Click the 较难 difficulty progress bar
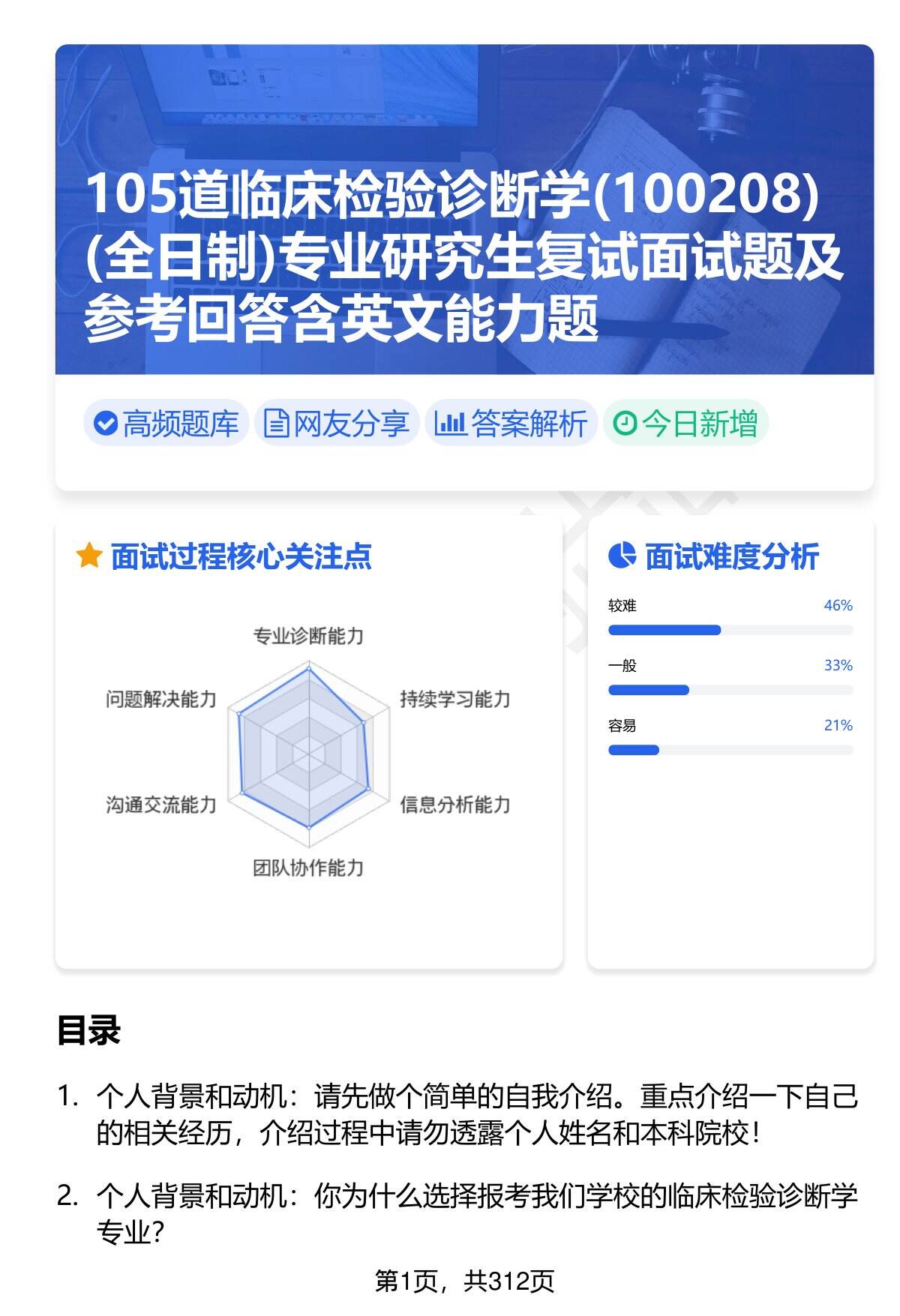900x1316 pixels. click(730, 630)
